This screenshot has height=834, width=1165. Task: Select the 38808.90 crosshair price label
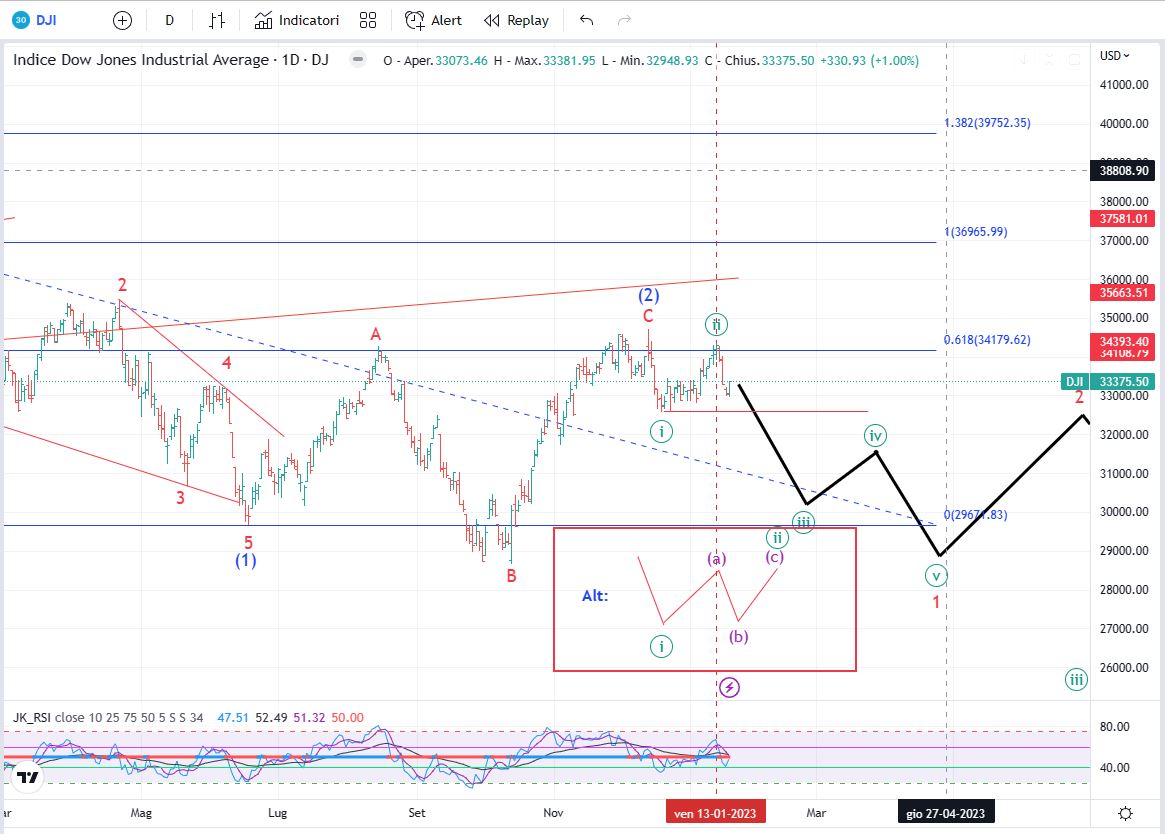pyautogui.click(x=1123, y=171)
